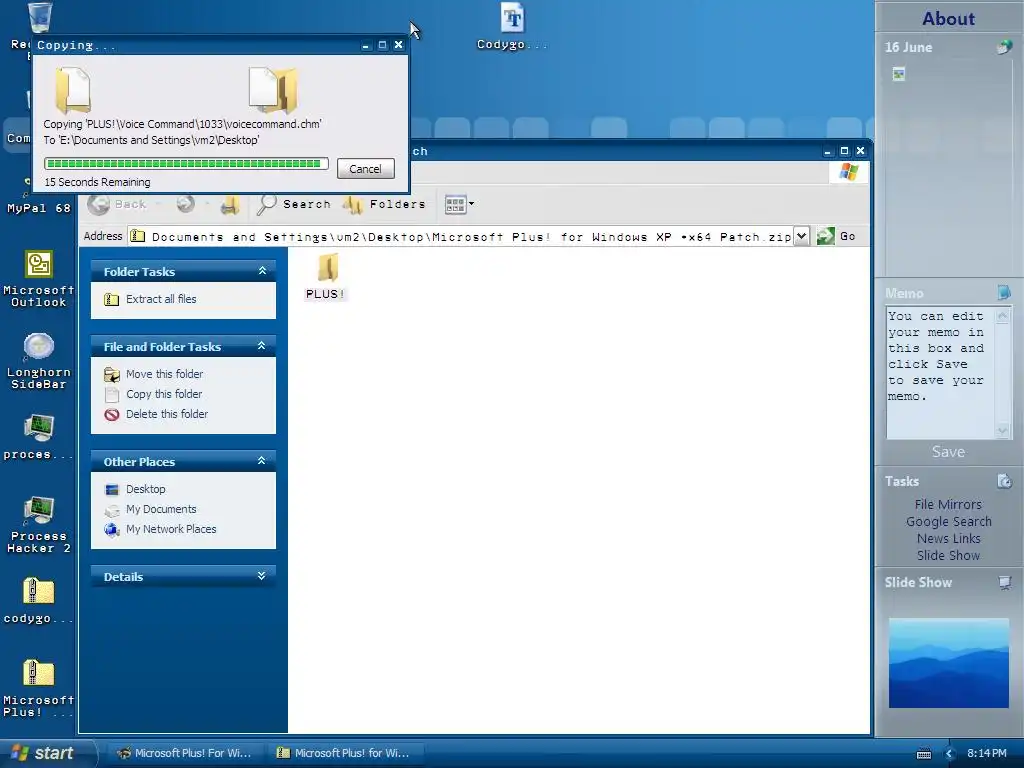
Task: Open the Recycle Bin desktop icon
Action: (39, 18)
